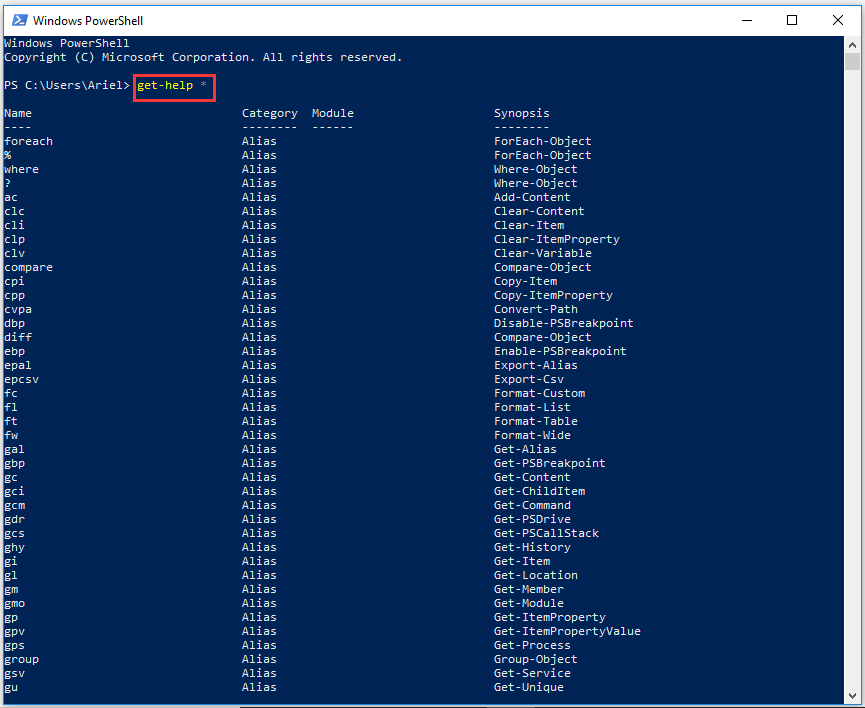Click the 'Synopsis' column header text
Screen dimensions: 865x708
(522, 113)
